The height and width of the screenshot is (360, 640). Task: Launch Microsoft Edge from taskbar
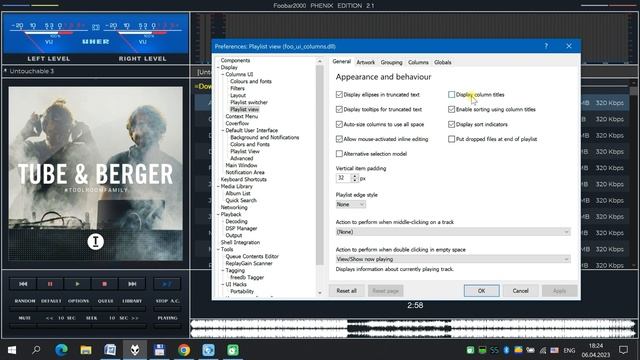click(x=61, y=350)
